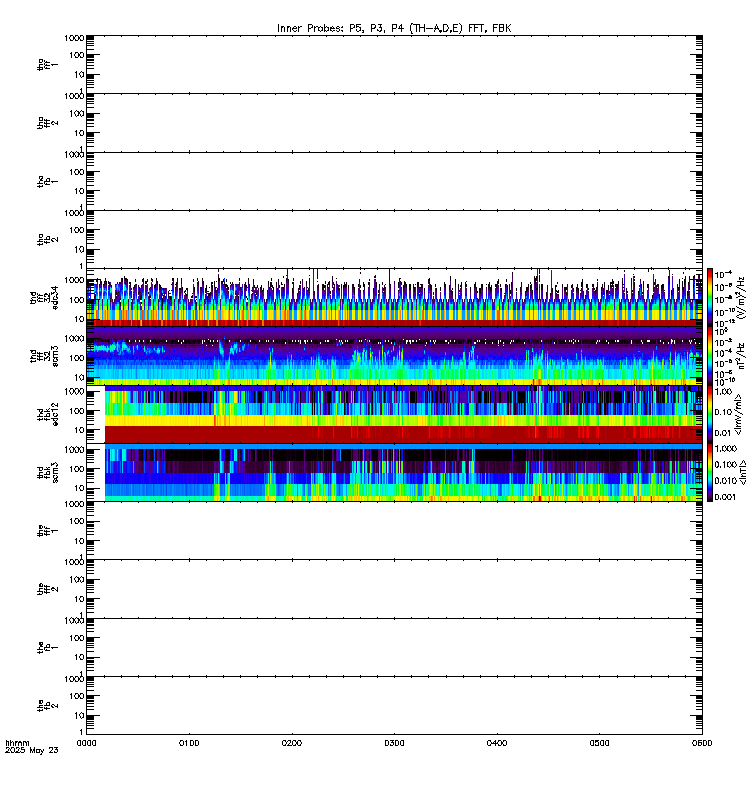
Task: Select the 'tha fff 2' panel axis label
Action: [x=47, y=123]
